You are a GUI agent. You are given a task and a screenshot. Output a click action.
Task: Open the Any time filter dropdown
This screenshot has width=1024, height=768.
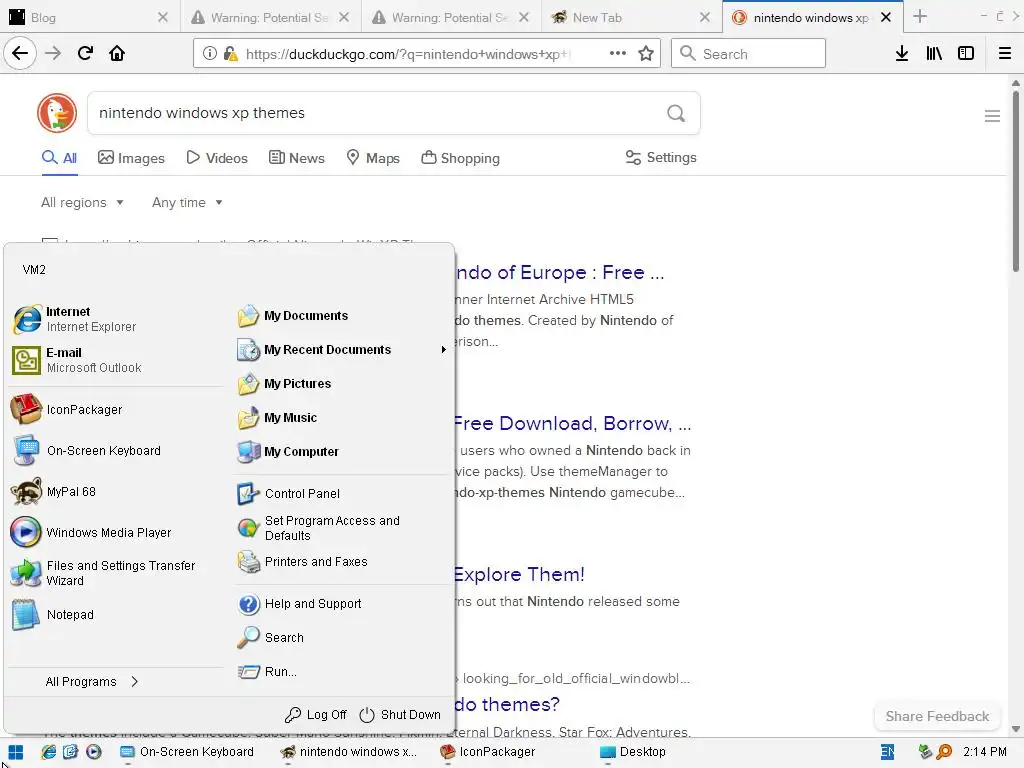click(x=187, y=202)
